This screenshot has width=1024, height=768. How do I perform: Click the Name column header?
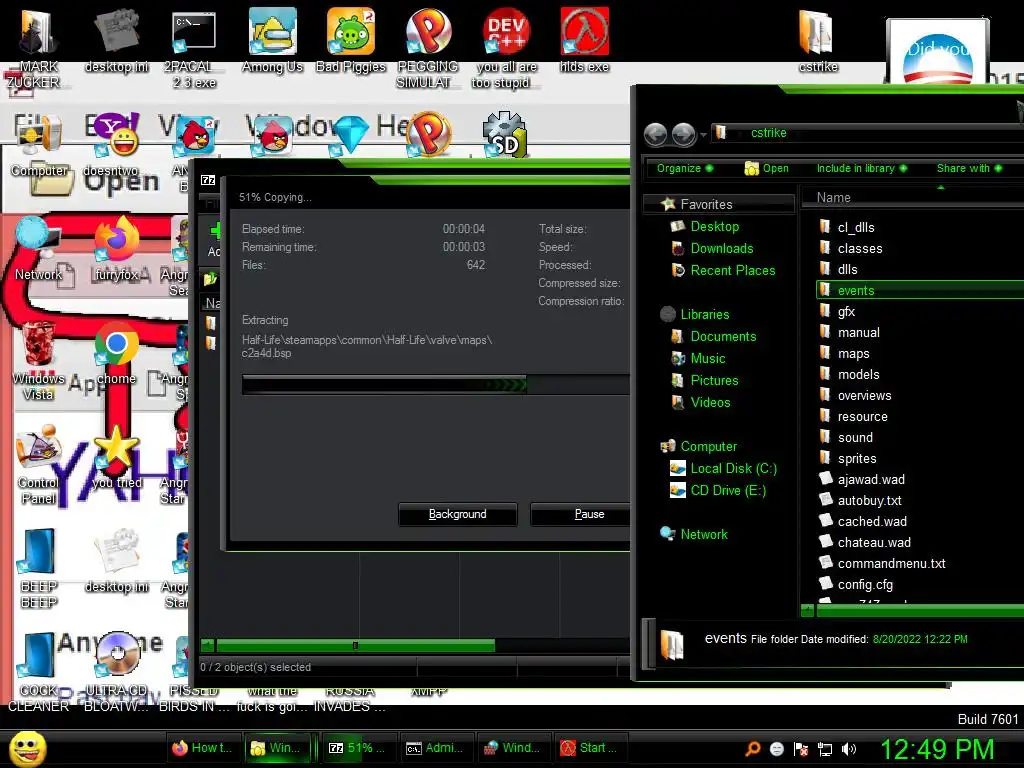912,197
